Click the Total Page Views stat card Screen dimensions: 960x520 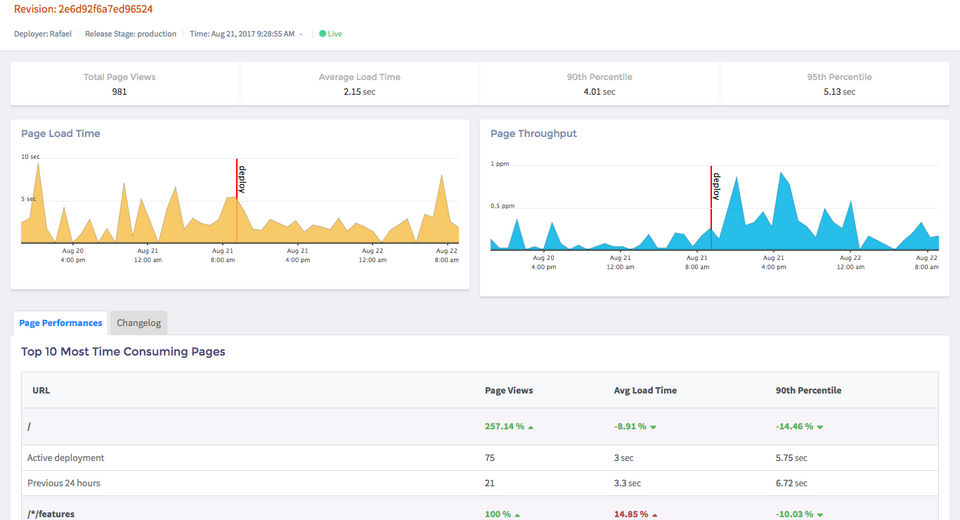coord(120,84)
